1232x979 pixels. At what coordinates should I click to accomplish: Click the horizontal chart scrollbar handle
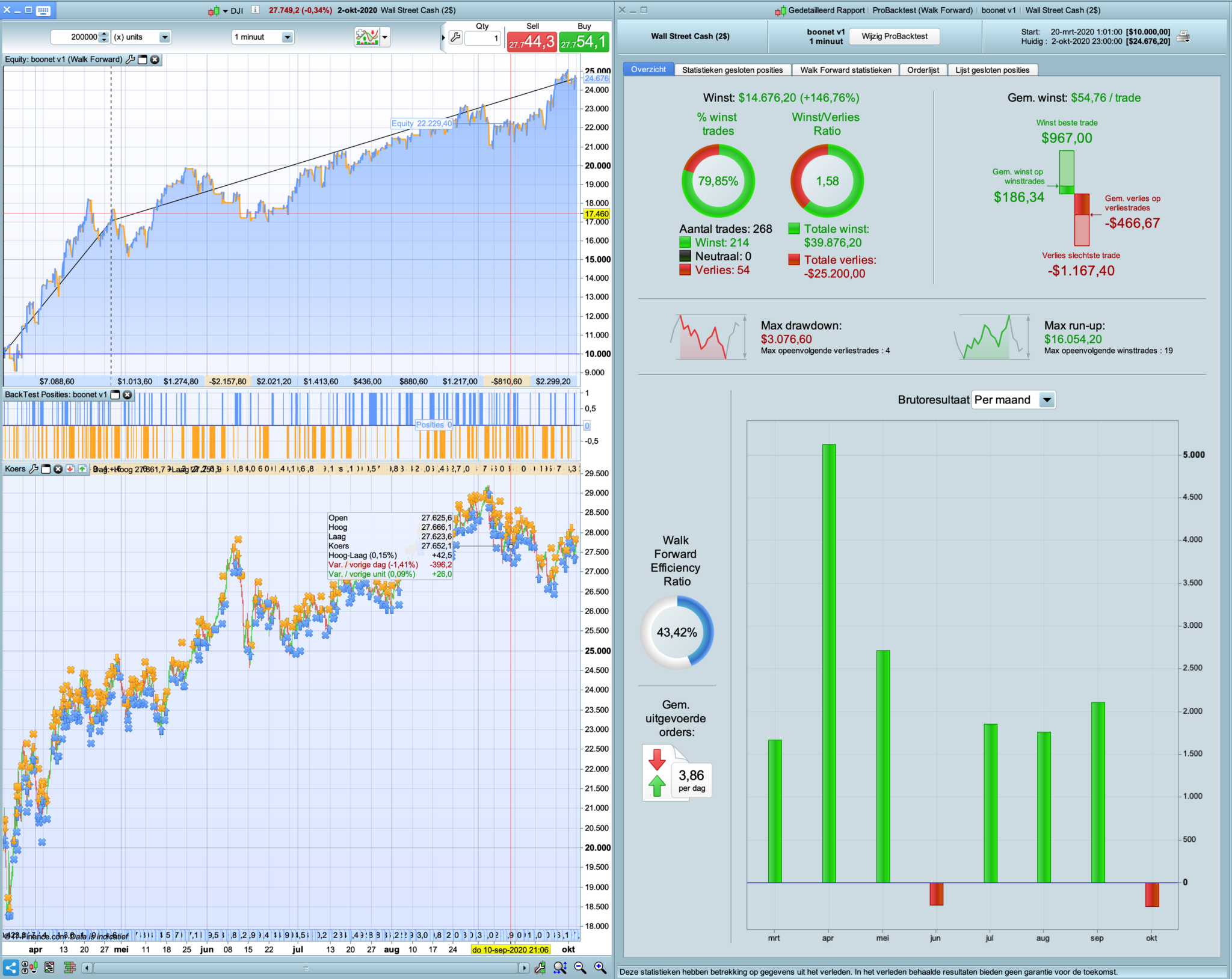[306, 968]
